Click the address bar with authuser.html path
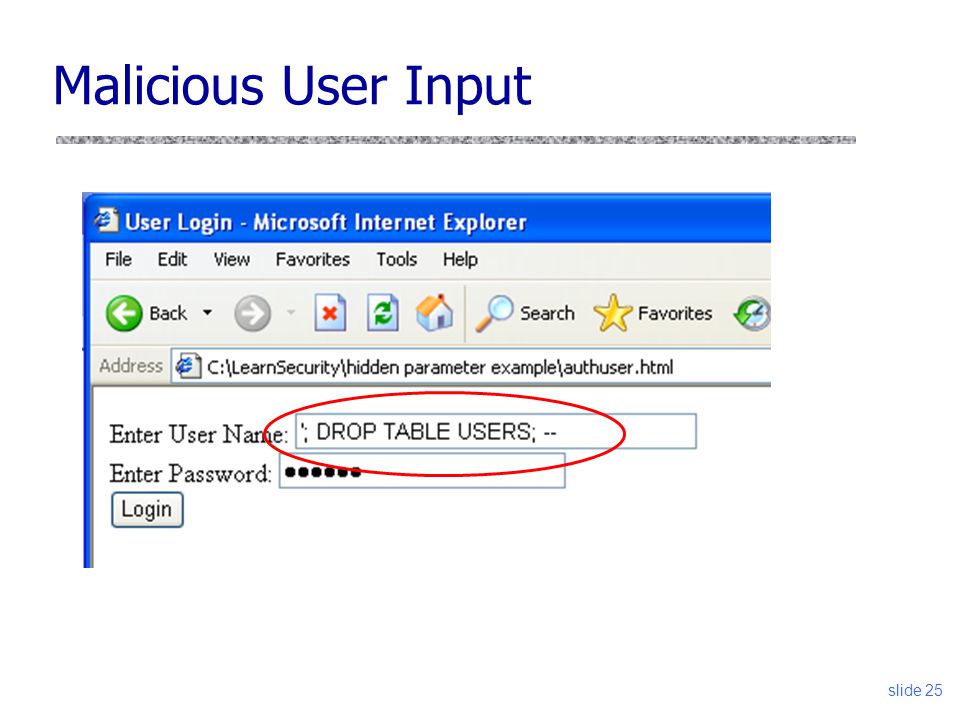 tap(470, 366)
